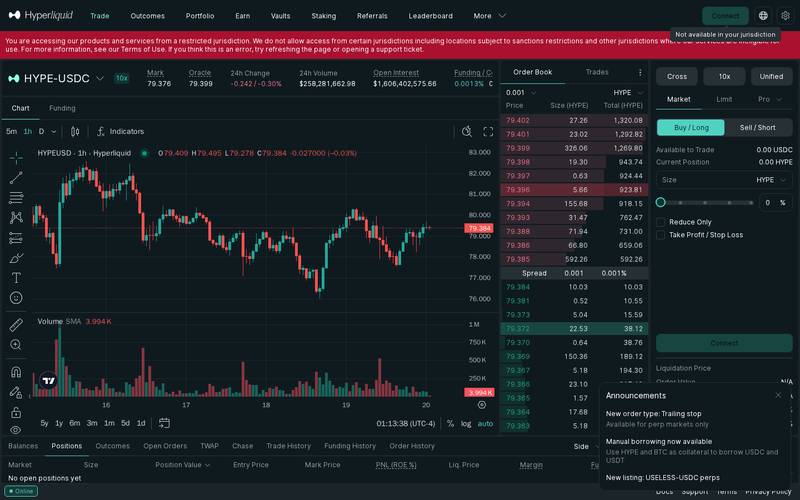Open the chart interval dropdown arrow
Screen dimensions: 800x500
[54, 132]
